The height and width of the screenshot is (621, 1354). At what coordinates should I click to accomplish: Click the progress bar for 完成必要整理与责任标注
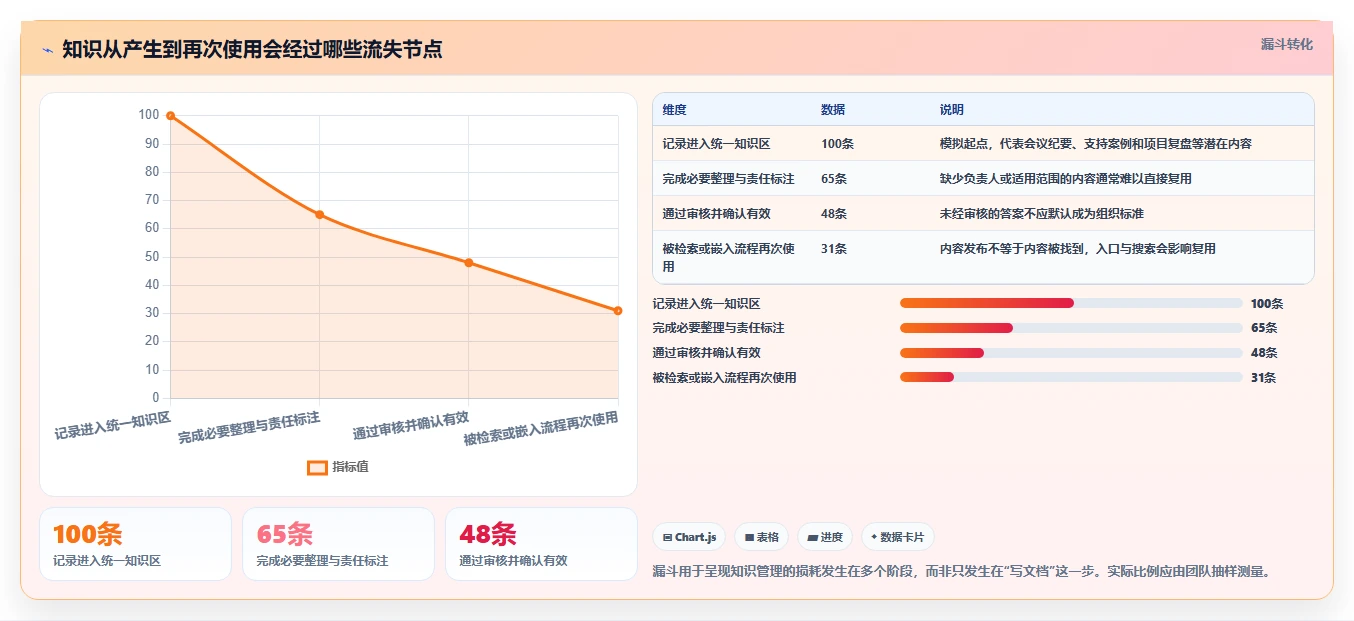(1071, 328)
